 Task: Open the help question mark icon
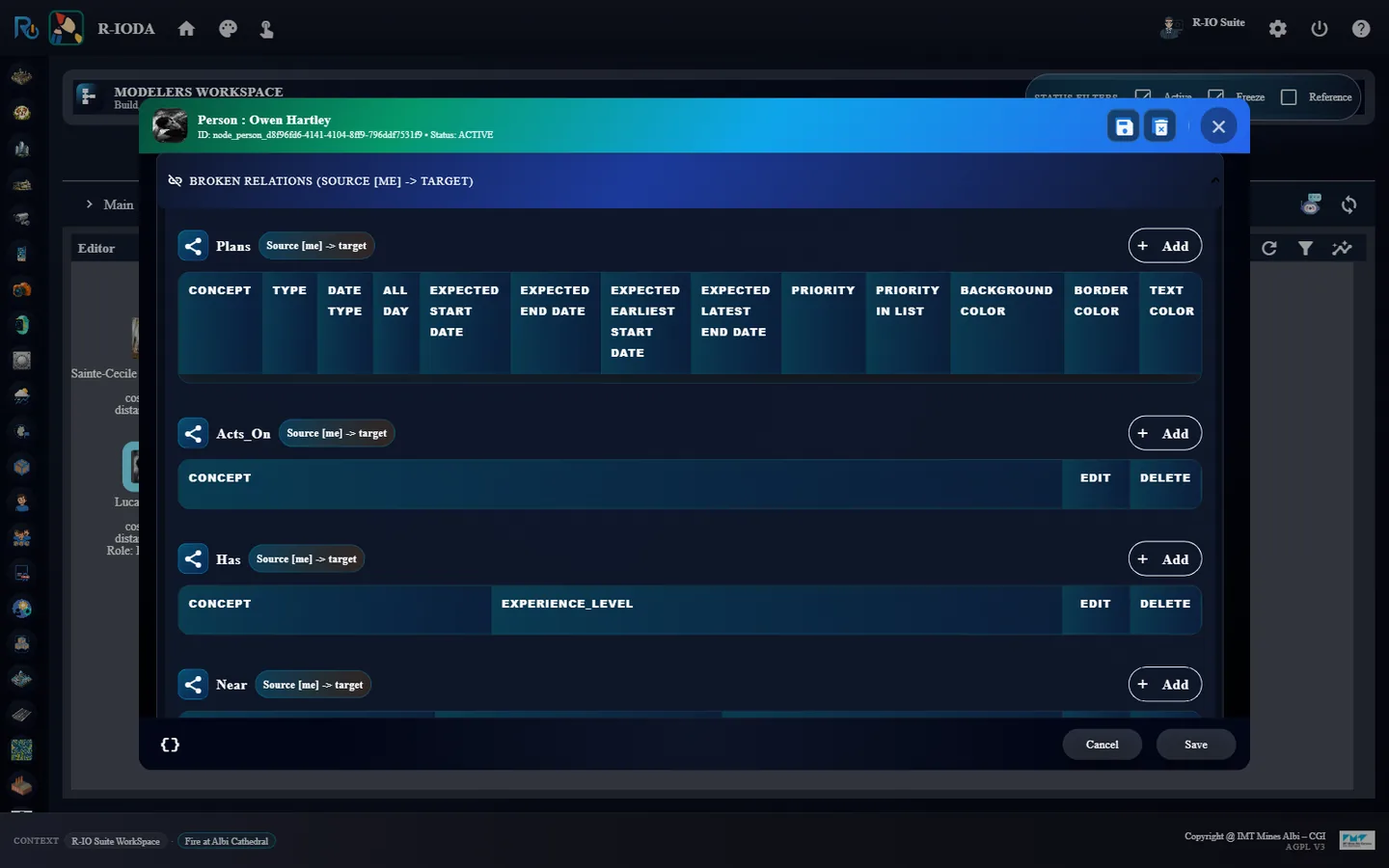click(x=1361, y=29)
